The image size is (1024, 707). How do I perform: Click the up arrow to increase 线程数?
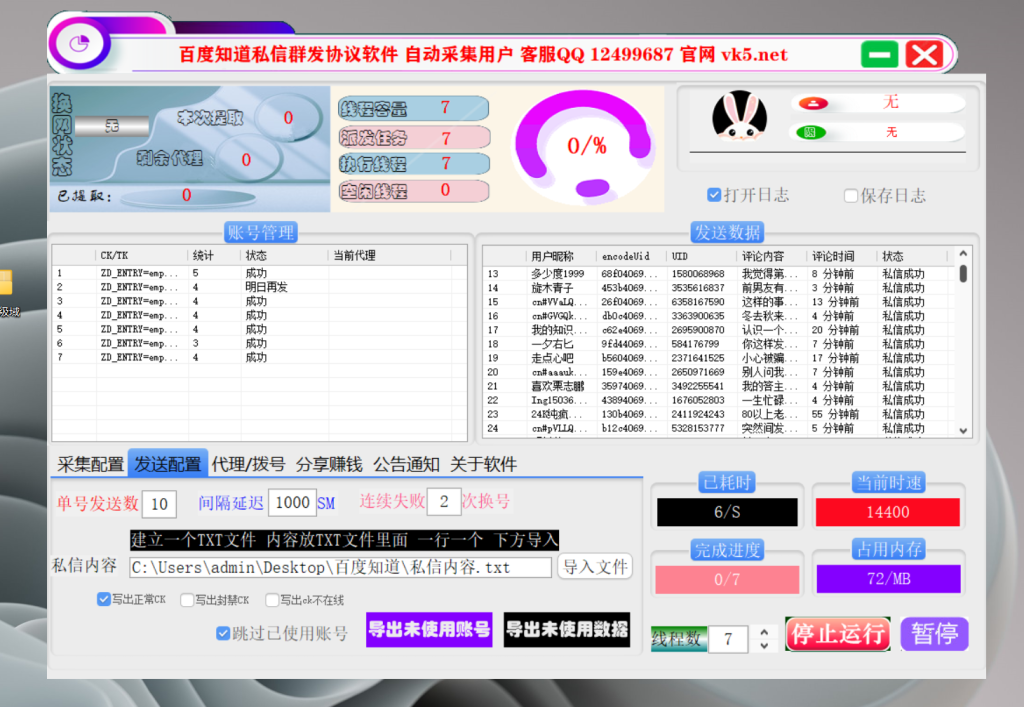pyautogui.click(x=765, y=631)
